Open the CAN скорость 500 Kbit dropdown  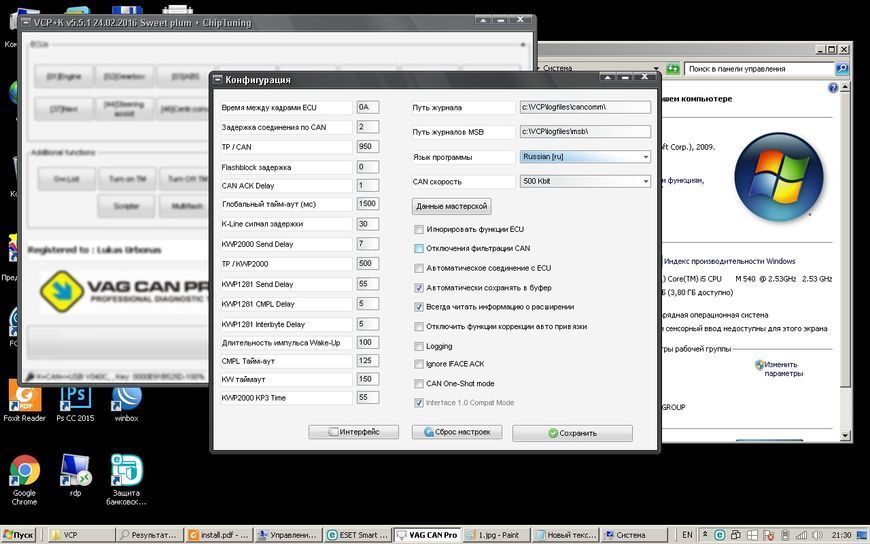[585, 181]
